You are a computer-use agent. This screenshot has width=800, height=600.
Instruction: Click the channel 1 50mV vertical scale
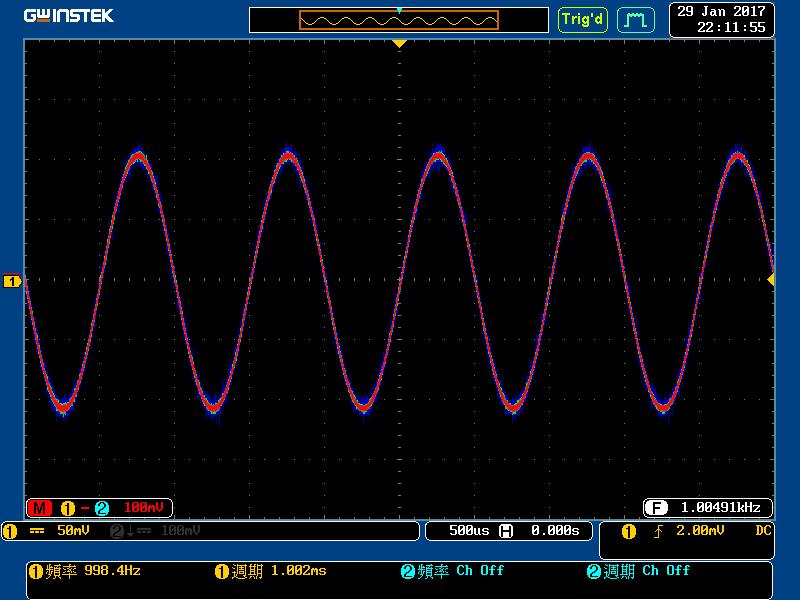(73, 531)
